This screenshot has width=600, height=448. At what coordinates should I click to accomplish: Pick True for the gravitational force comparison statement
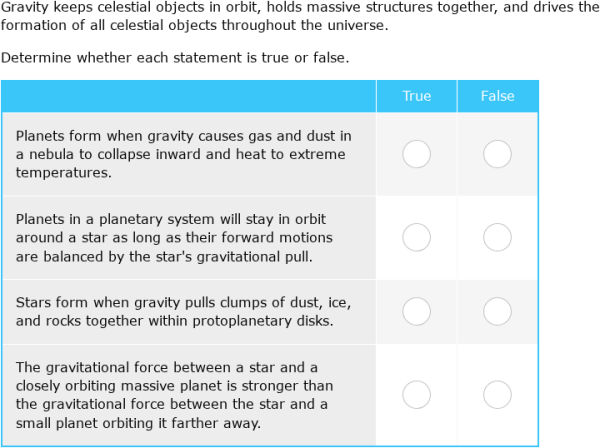(417, 394)
